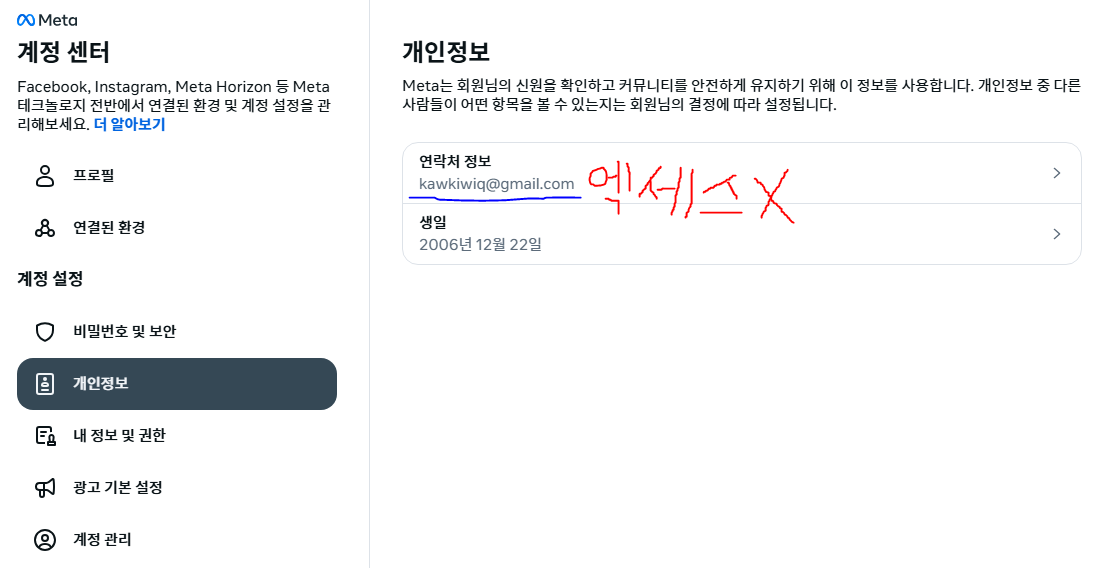Screen dimensions: 1119x568
Task: Open 계정 관리 label
Action: tap(102, 539)
